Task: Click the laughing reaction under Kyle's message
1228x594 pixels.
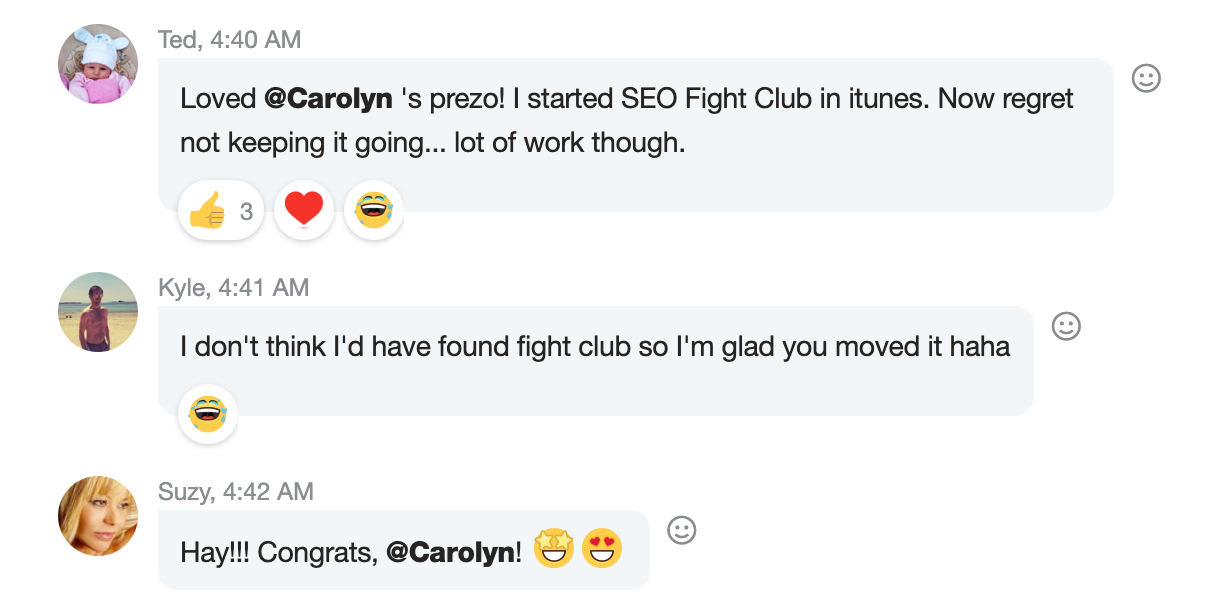Action: pos(207,414)
